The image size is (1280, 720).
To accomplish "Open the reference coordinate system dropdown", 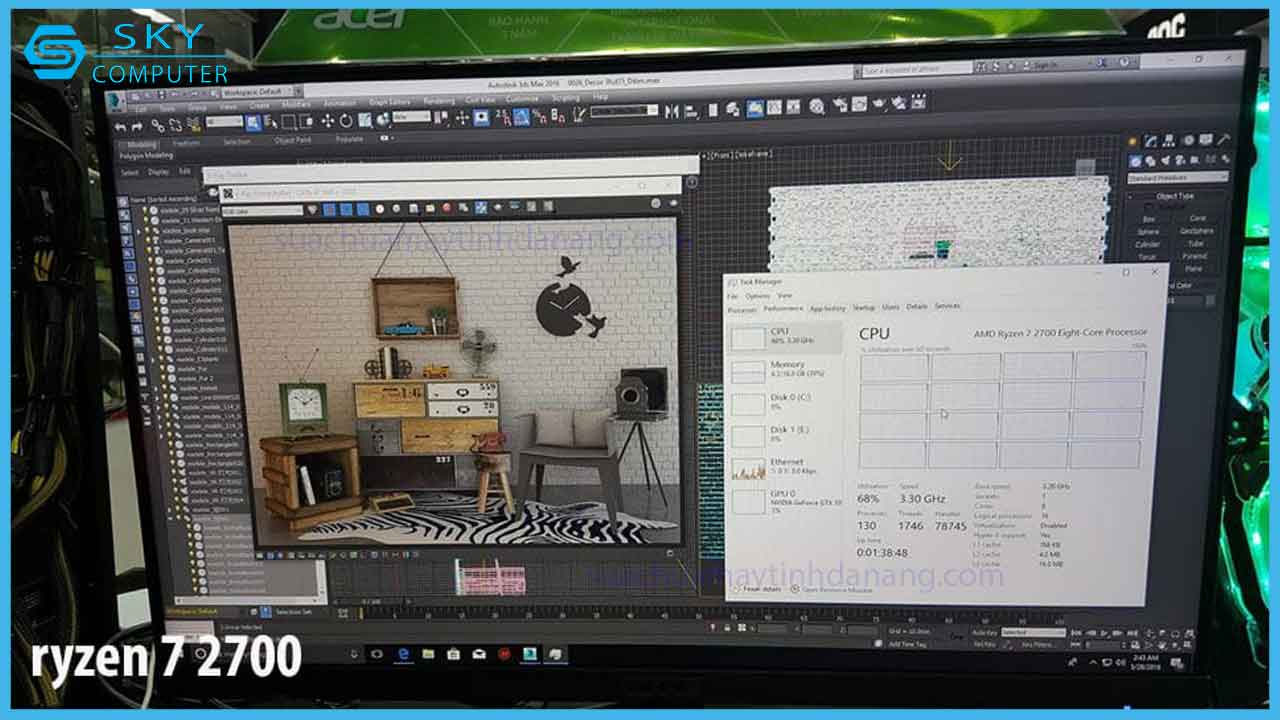I will pos(412,116).
